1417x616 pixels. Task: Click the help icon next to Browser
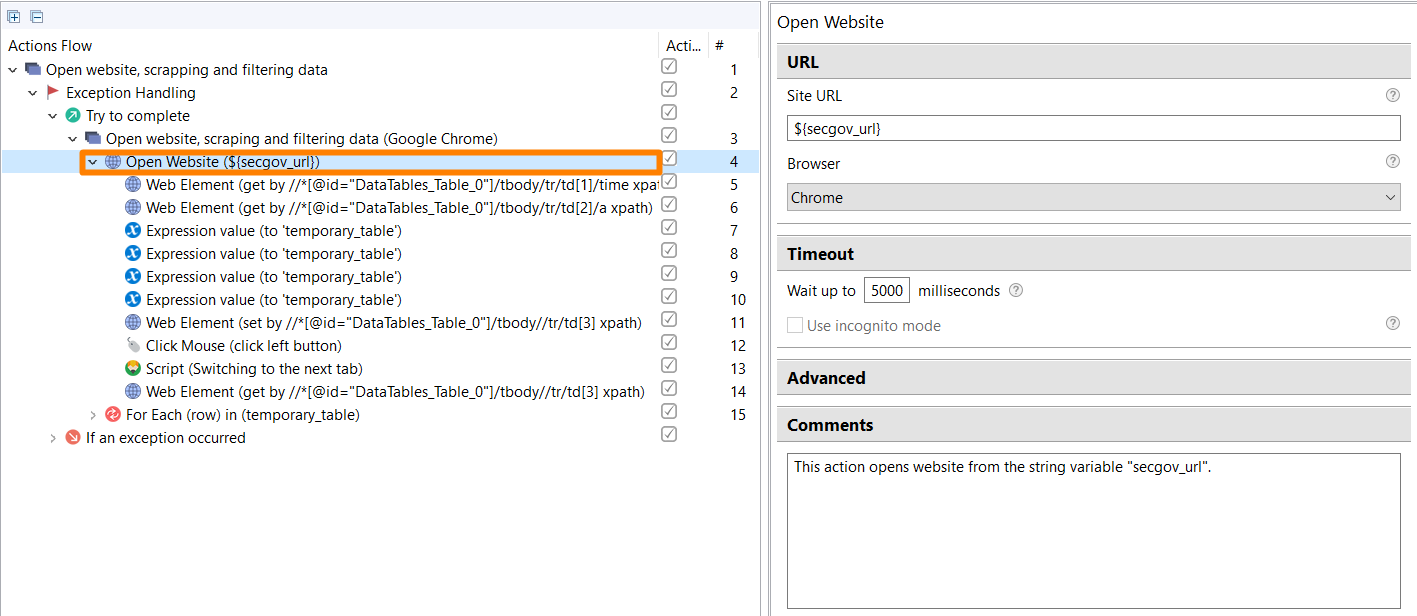point(1392,161)
